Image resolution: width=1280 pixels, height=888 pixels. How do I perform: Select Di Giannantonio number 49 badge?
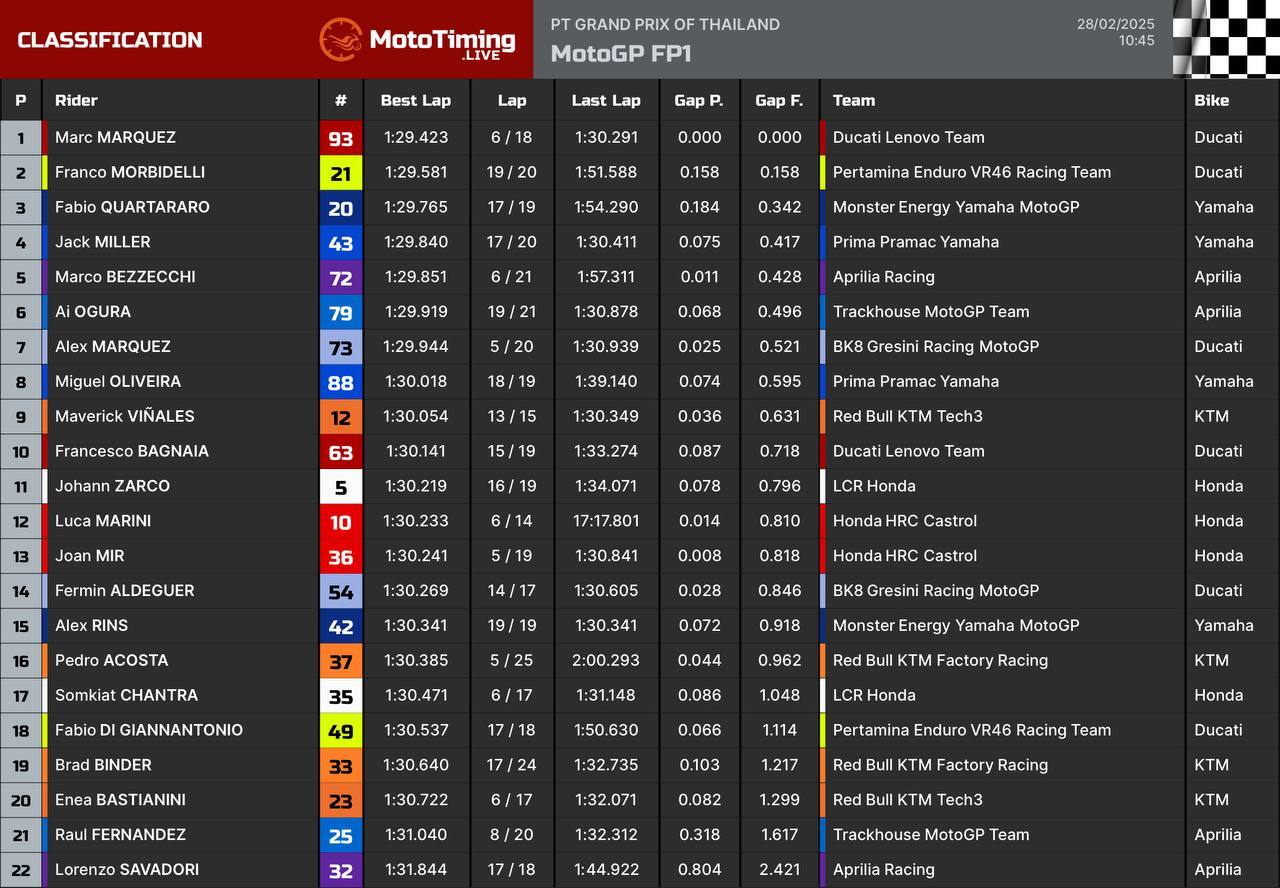341,731
